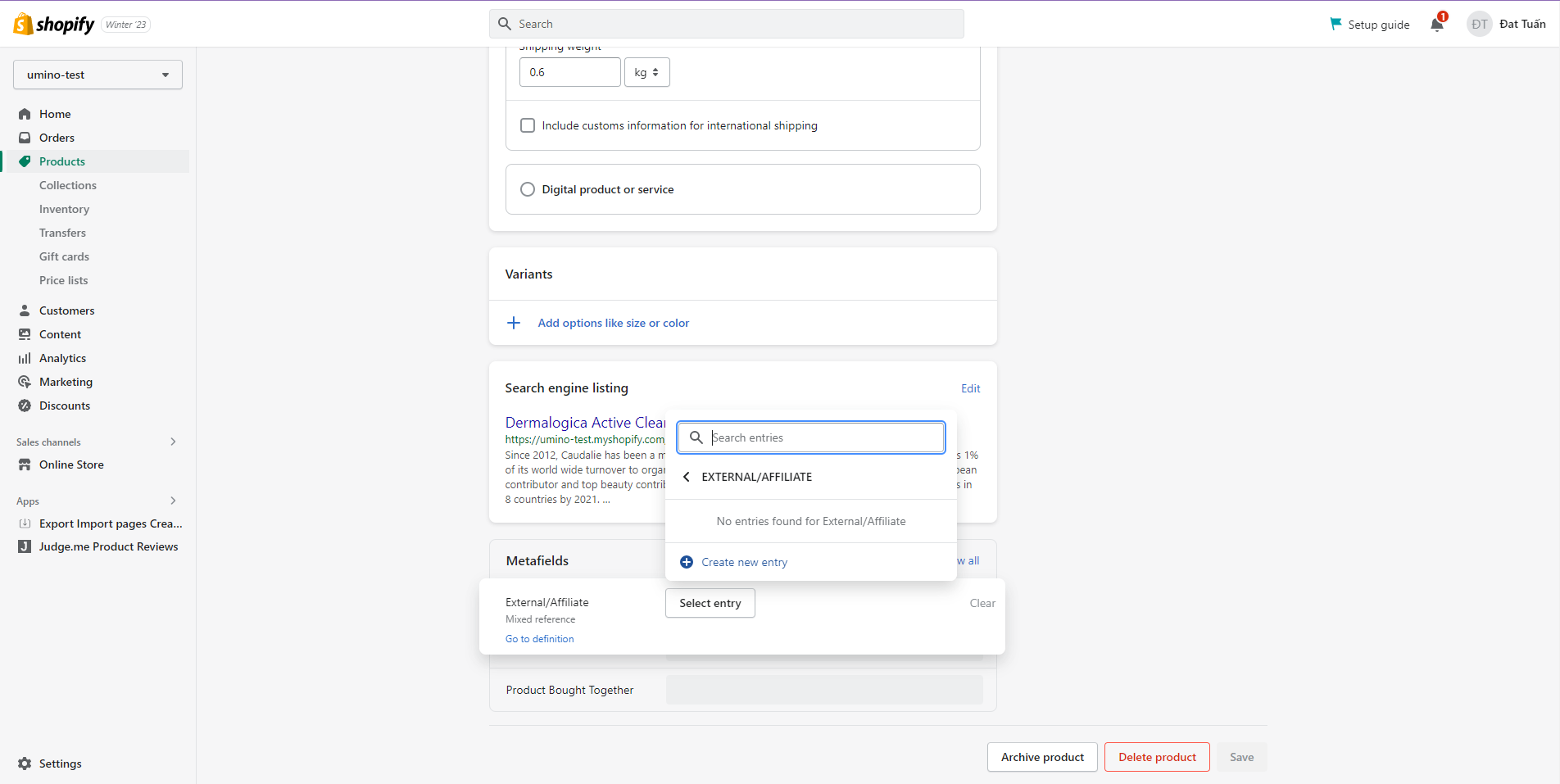Select the Digital product or service radio

click(x=528, y=189)
